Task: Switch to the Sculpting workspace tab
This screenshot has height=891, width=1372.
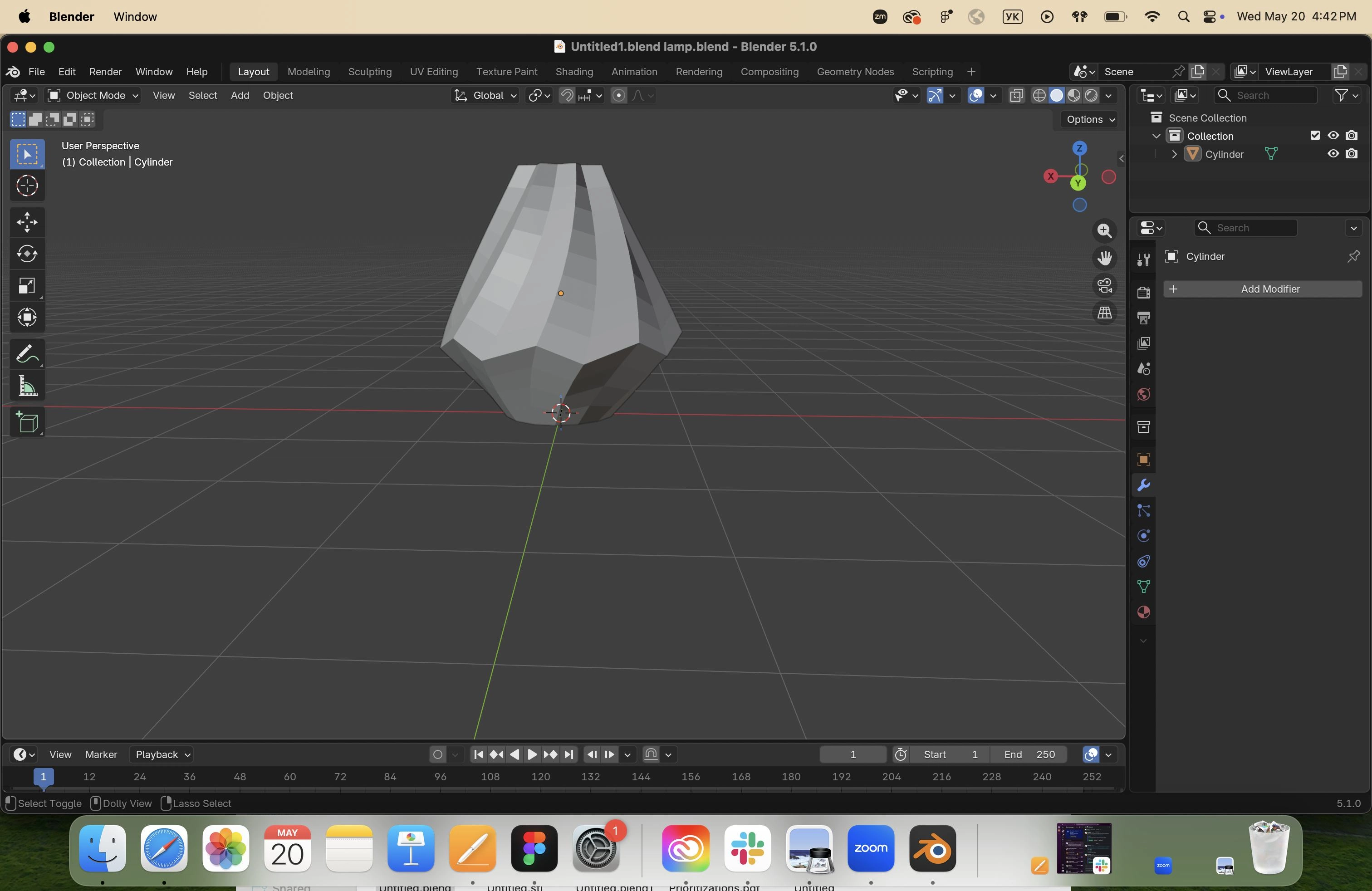Action: point(369,72)
